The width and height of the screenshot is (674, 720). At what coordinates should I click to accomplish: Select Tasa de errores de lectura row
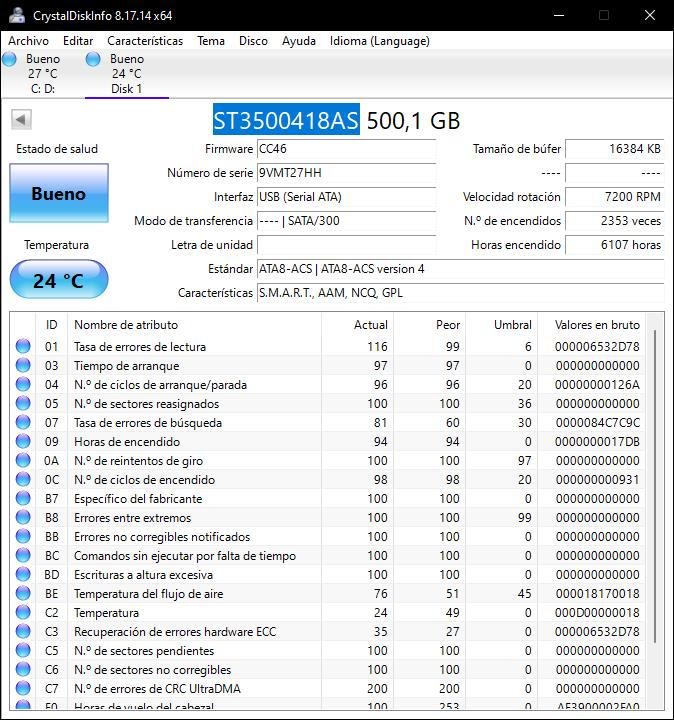click(x=327, y=346)
